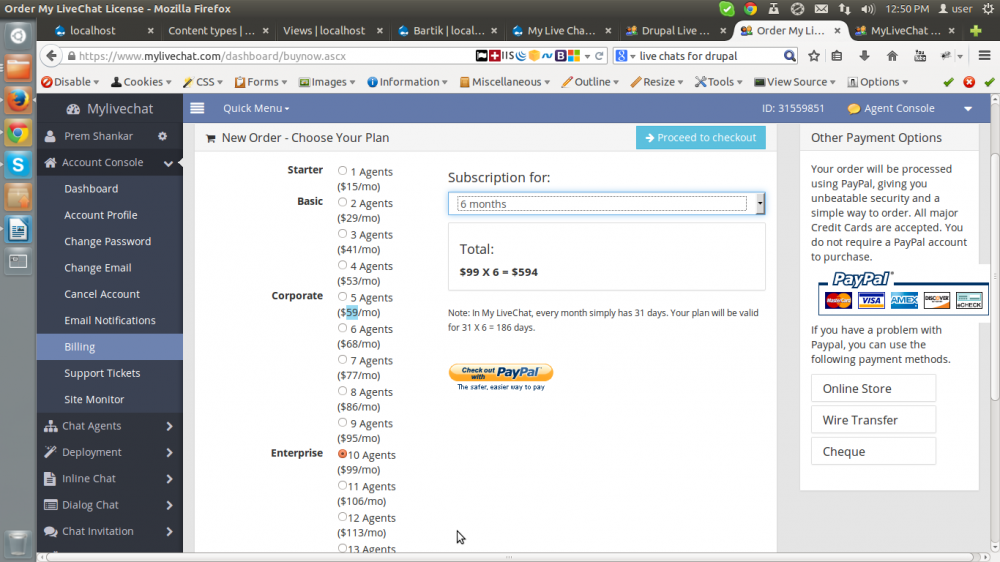Screen dimensions: 1000x562
Task: Expand the Quick Menu dropdown
Action: 256,108
